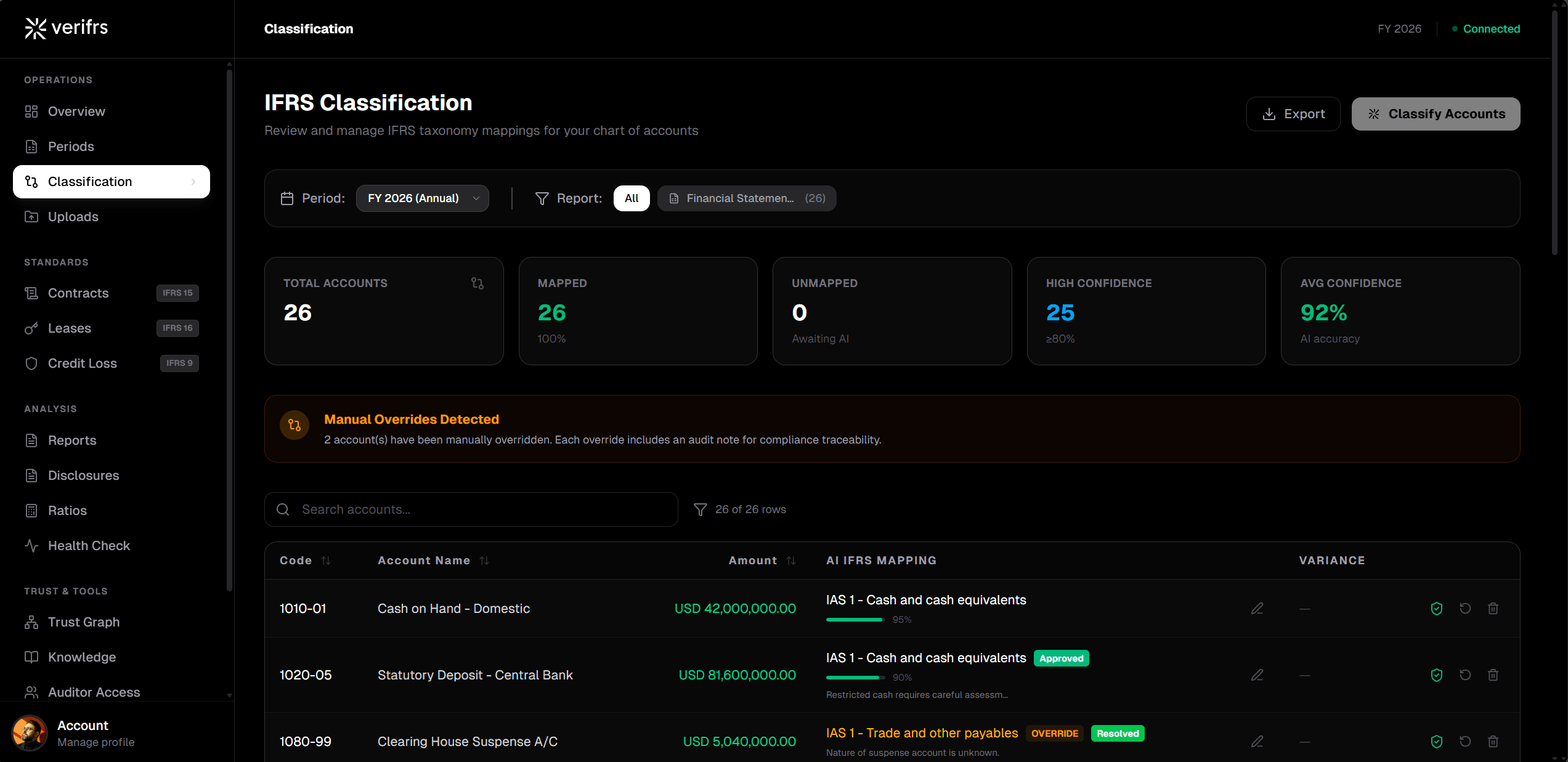Click the Classify Accounts button
1568x762 pixels.
click(x=1436, y=114)
